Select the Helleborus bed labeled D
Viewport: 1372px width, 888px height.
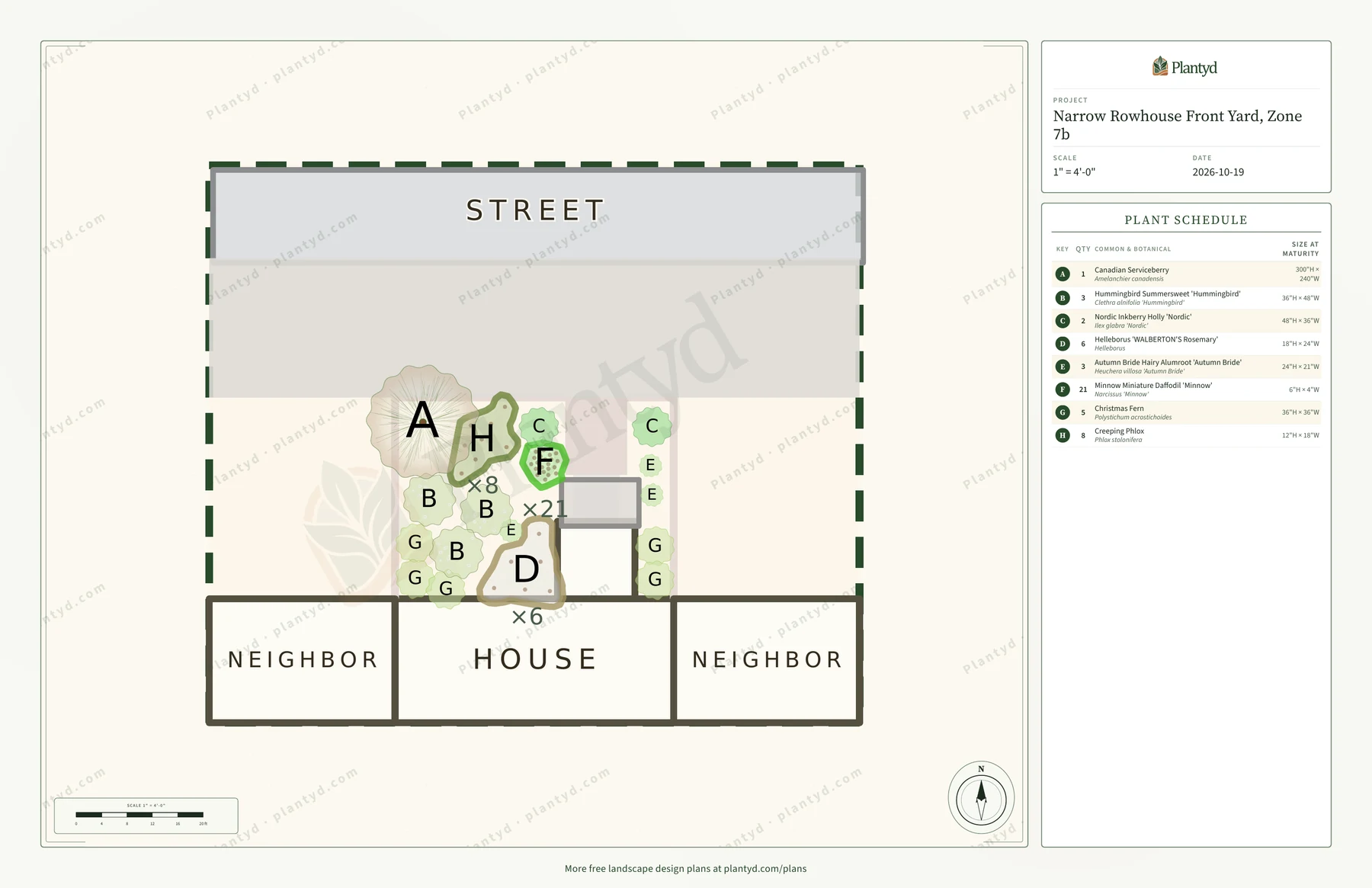point(524,565)
